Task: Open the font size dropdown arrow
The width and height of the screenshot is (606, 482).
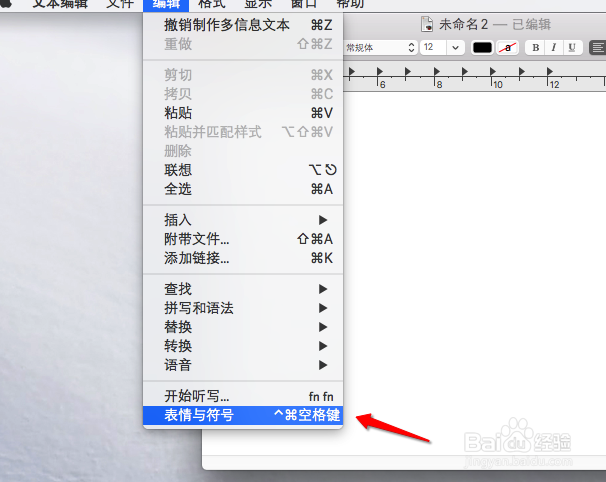Action: tap(456, 48)
